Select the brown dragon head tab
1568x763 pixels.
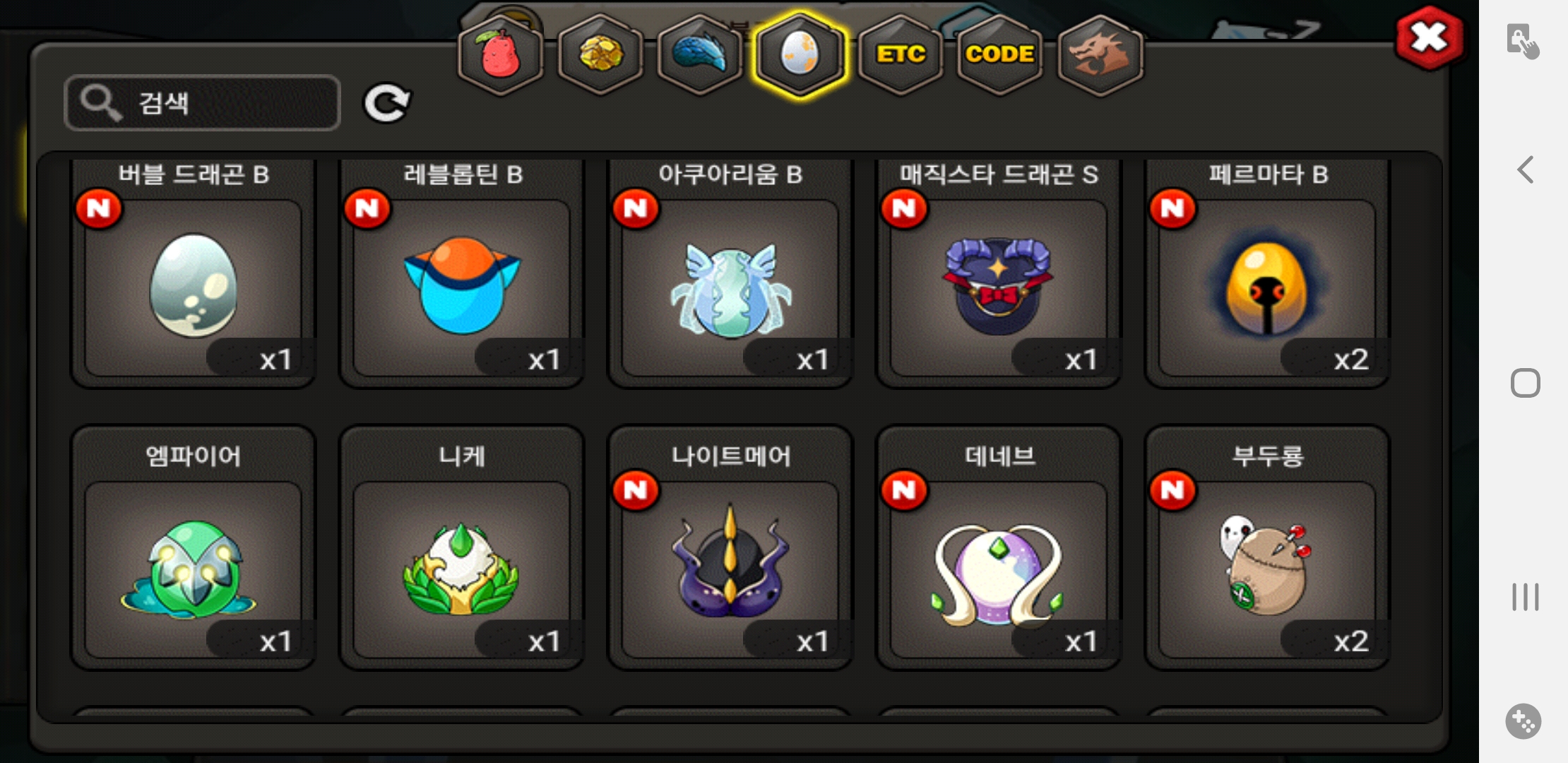tap(1100, 55)
